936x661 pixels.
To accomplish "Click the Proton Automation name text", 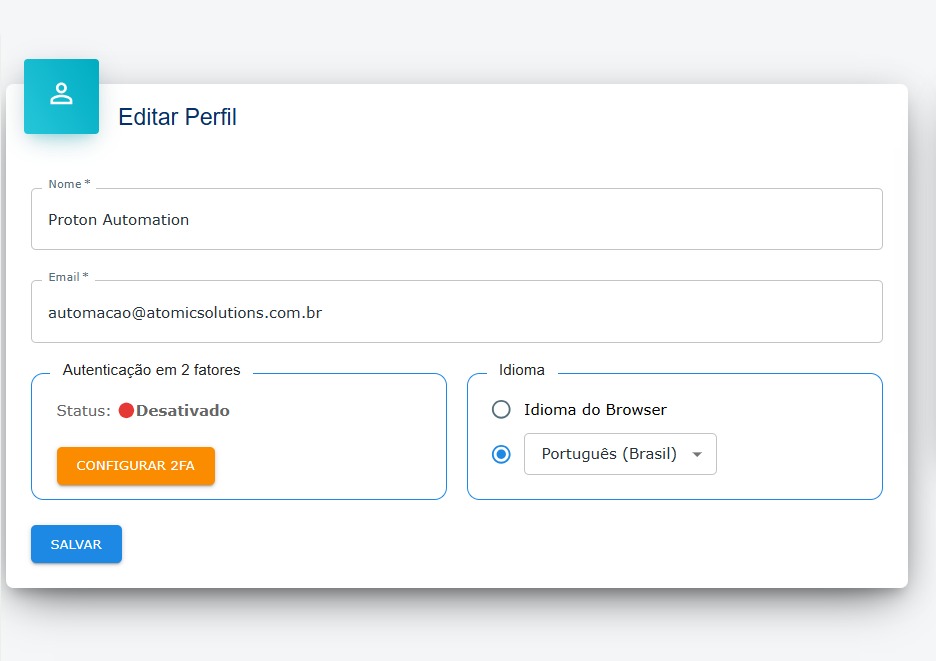I will (x=119, y=220).
